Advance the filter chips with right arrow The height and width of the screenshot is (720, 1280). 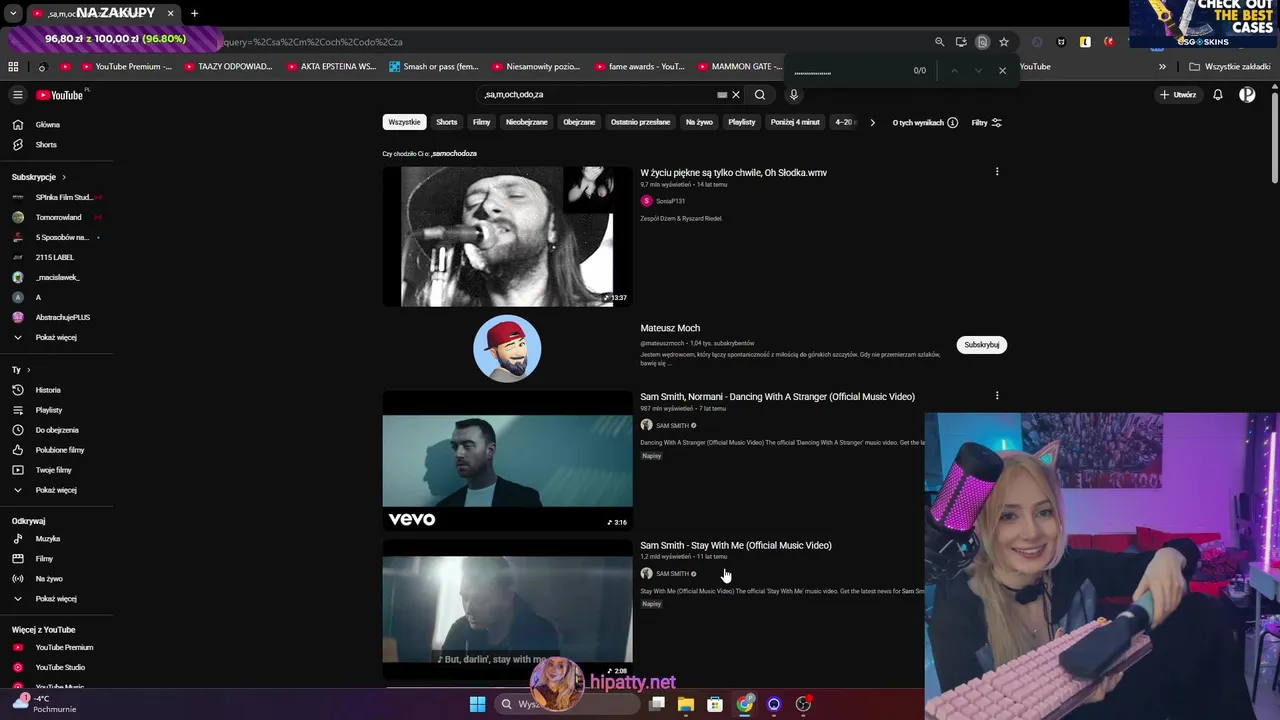(872, 122)
